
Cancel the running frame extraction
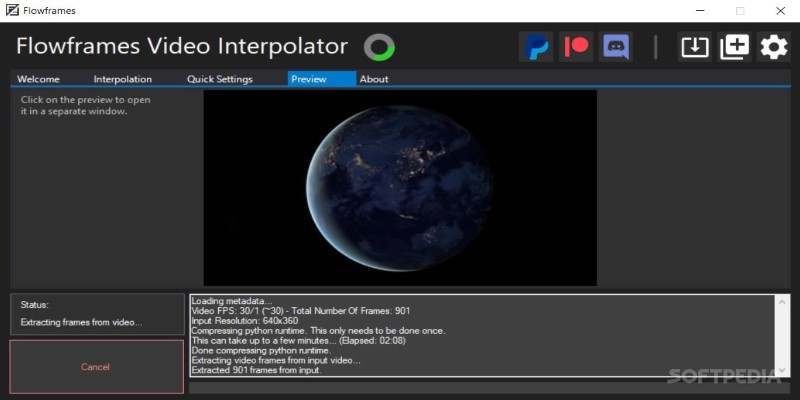tap(96, 367)
